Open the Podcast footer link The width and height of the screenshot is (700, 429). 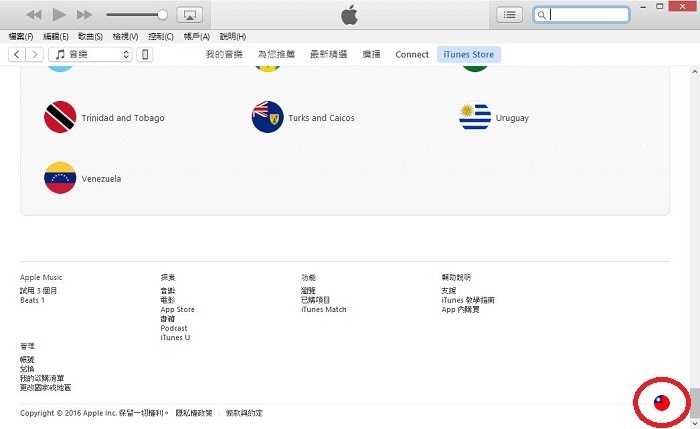tap(174, 328)
